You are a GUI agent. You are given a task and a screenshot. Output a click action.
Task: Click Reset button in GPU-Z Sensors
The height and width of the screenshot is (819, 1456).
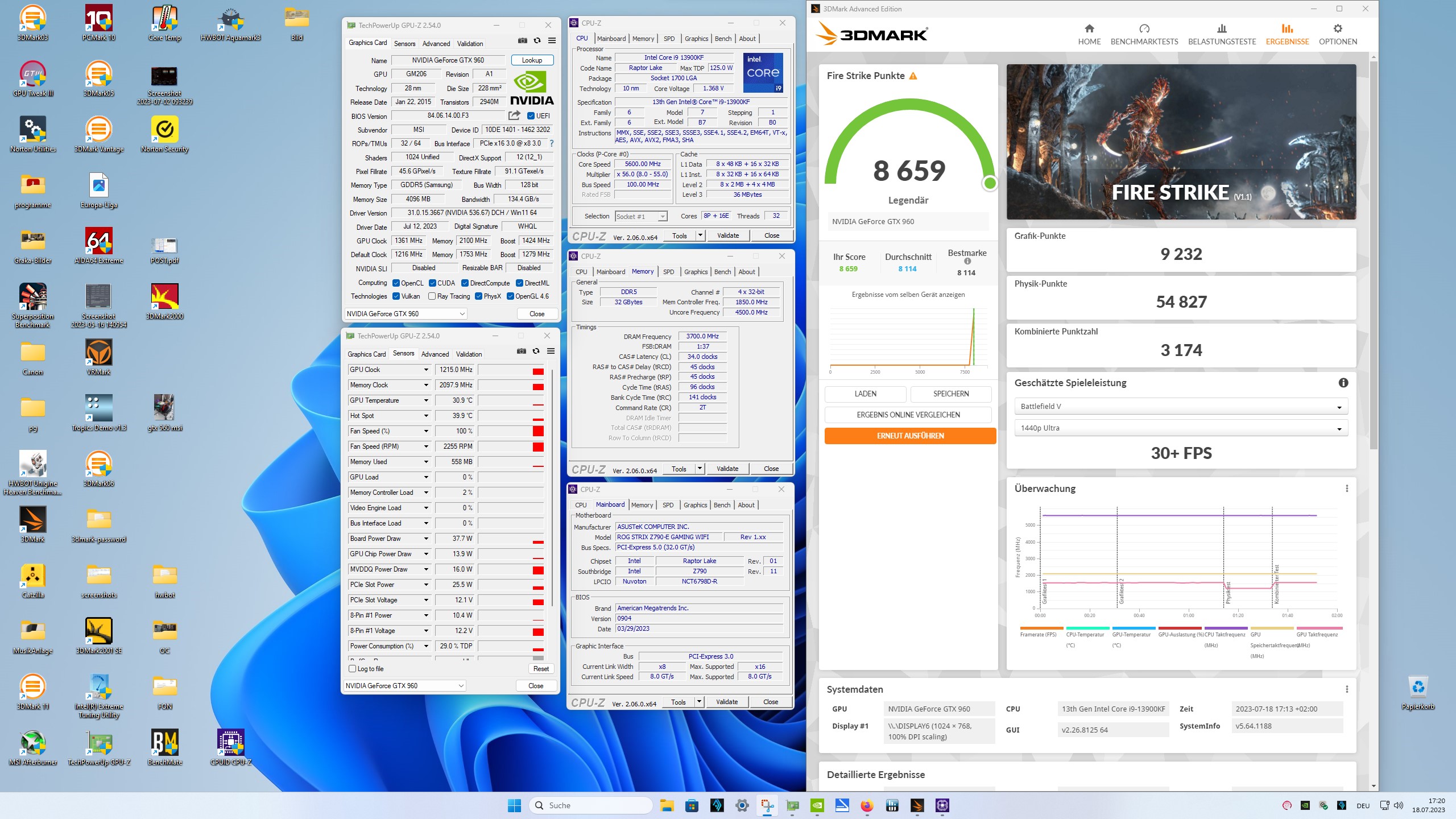click(x=541, y=669)
